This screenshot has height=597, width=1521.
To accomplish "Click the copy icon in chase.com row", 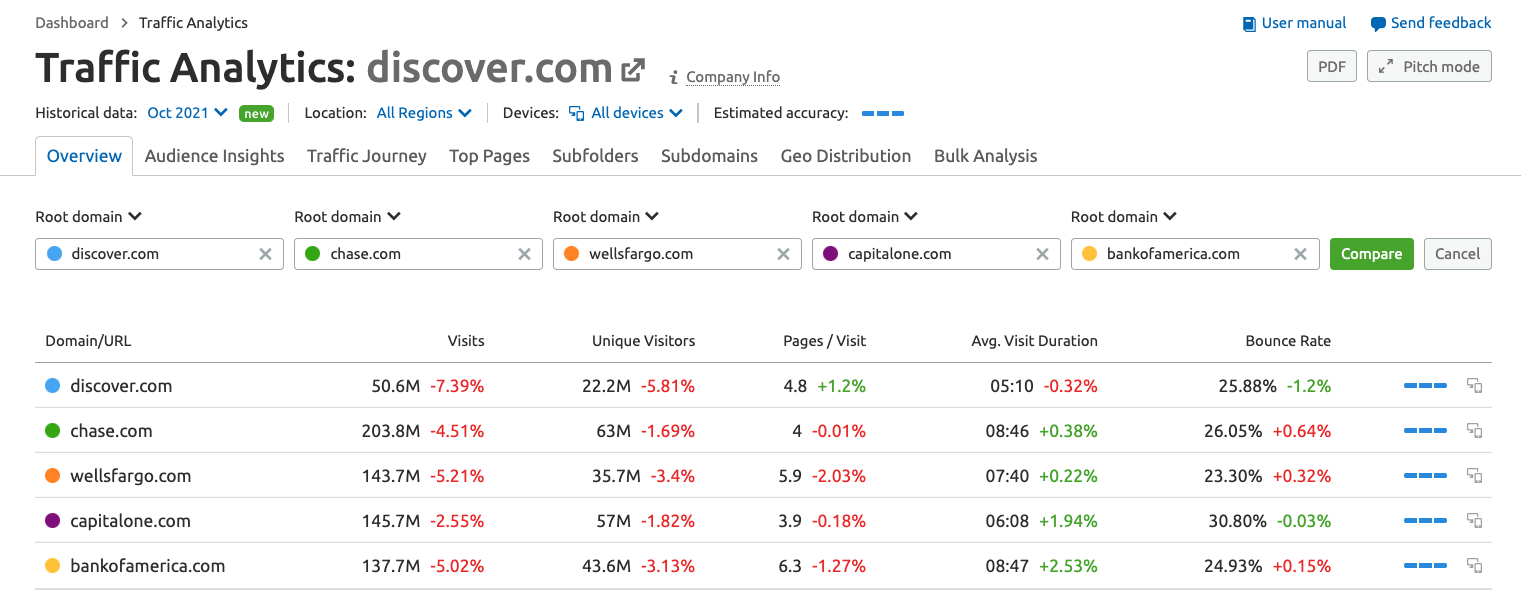I will 1474,430.
